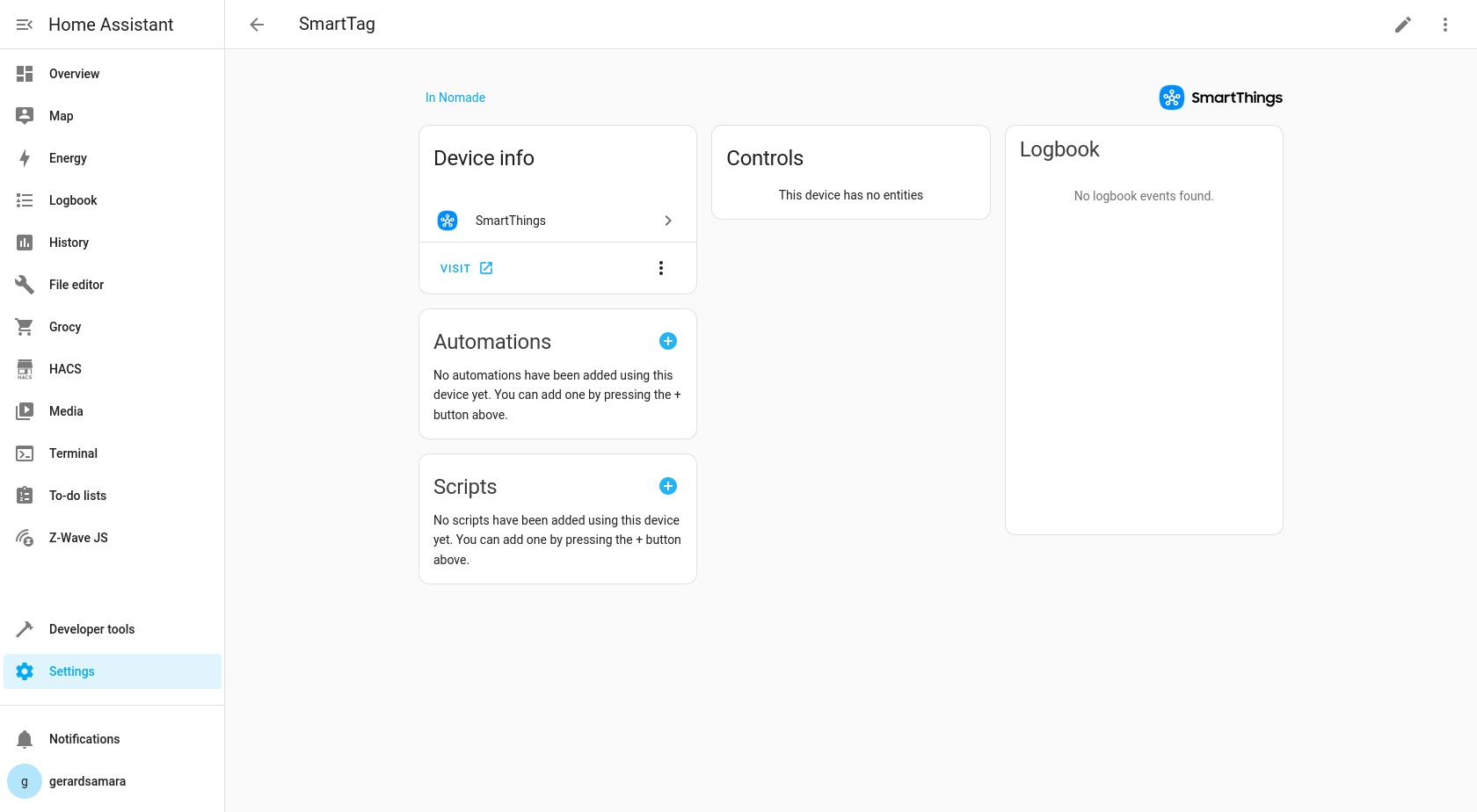Select File editor label in sidebar
1477x812 pixels.
tap(76, 285)
